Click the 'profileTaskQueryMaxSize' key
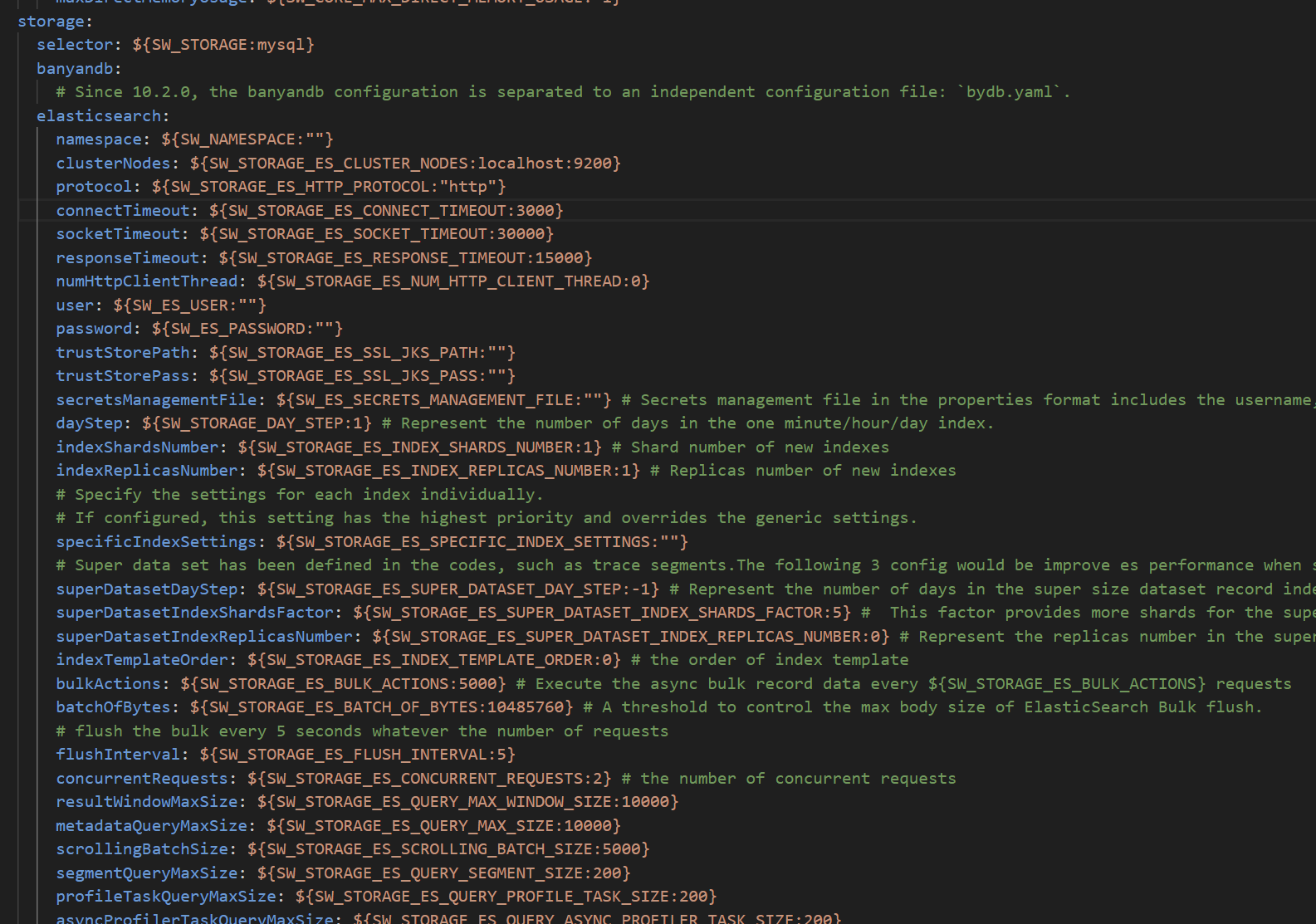 (166, 897)
